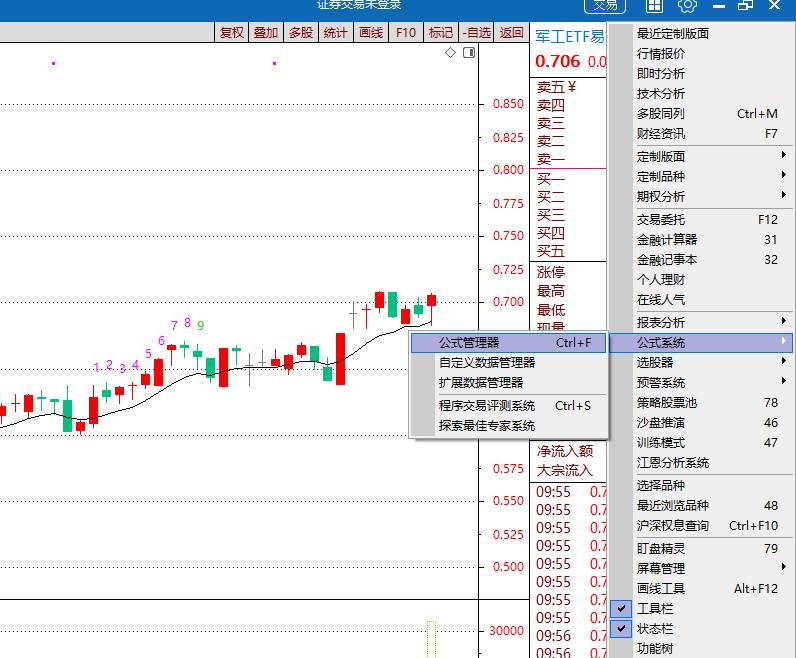Click the 0.700 price axis label

coord(508,302)
